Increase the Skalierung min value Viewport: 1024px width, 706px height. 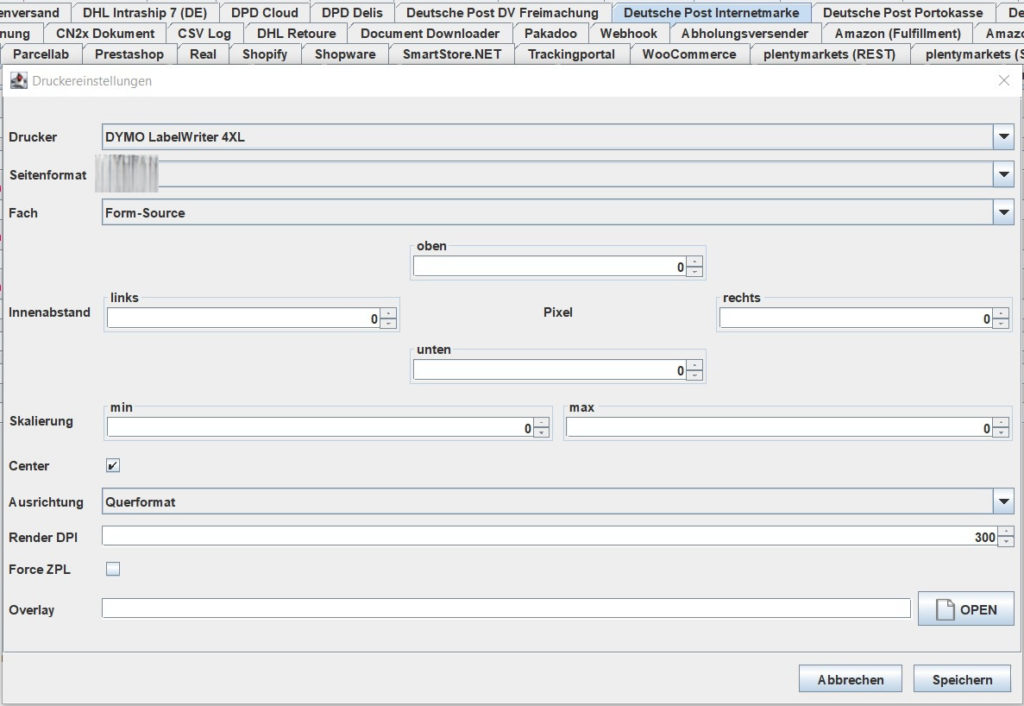[541, 423]
